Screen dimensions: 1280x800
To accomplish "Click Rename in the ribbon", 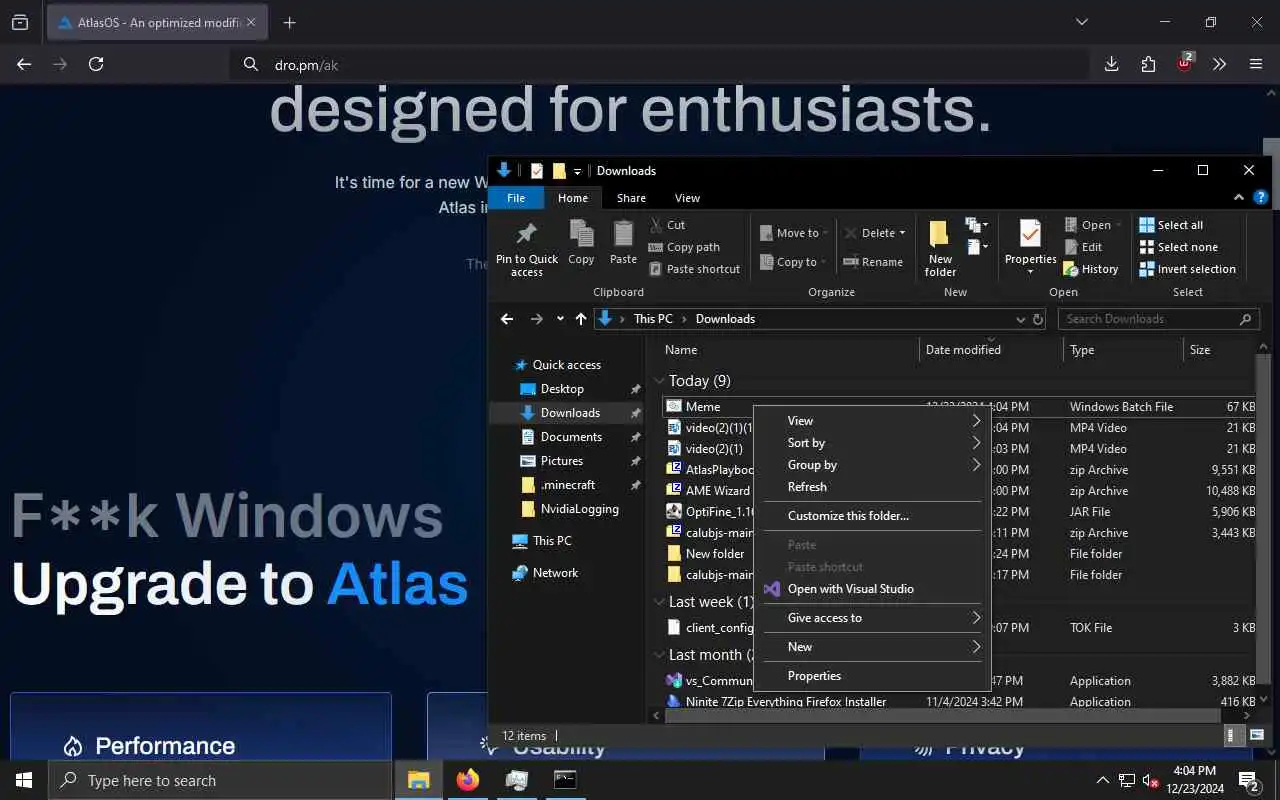I will pos(873,262).
